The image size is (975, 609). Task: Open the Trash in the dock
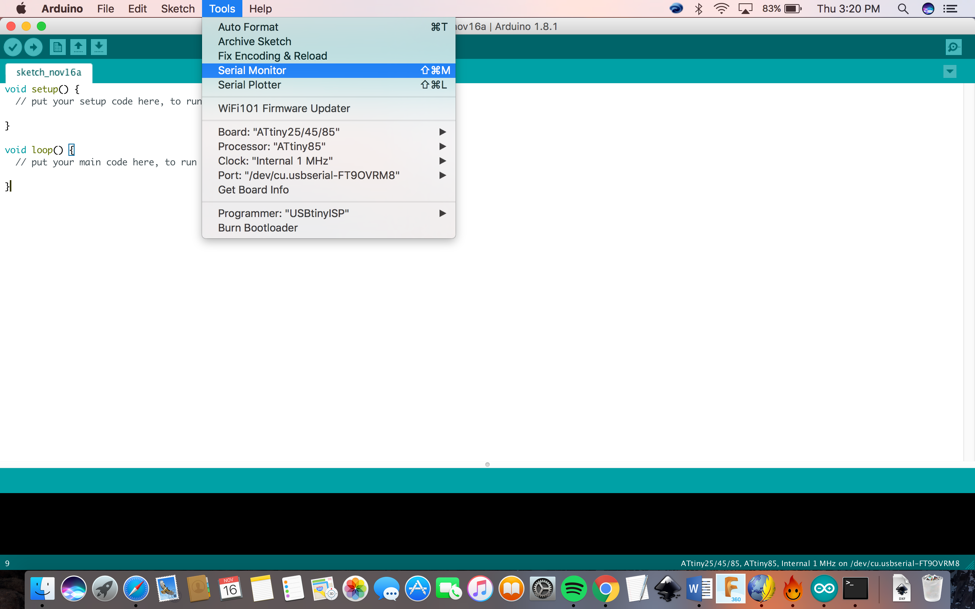pos(932,588)
